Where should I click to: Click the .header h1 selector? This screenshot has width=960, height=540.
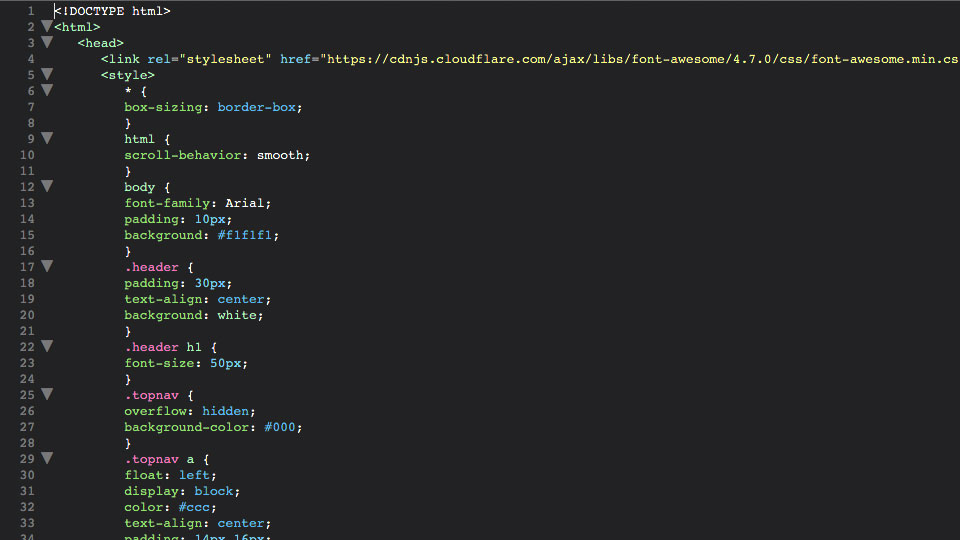[163, 347]
